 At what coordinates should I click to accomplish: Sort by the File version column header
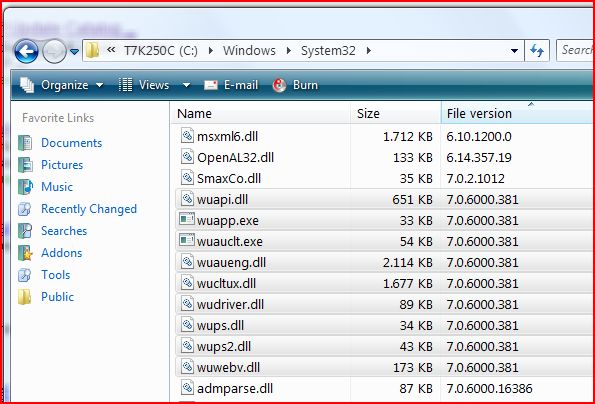point(518,113)
